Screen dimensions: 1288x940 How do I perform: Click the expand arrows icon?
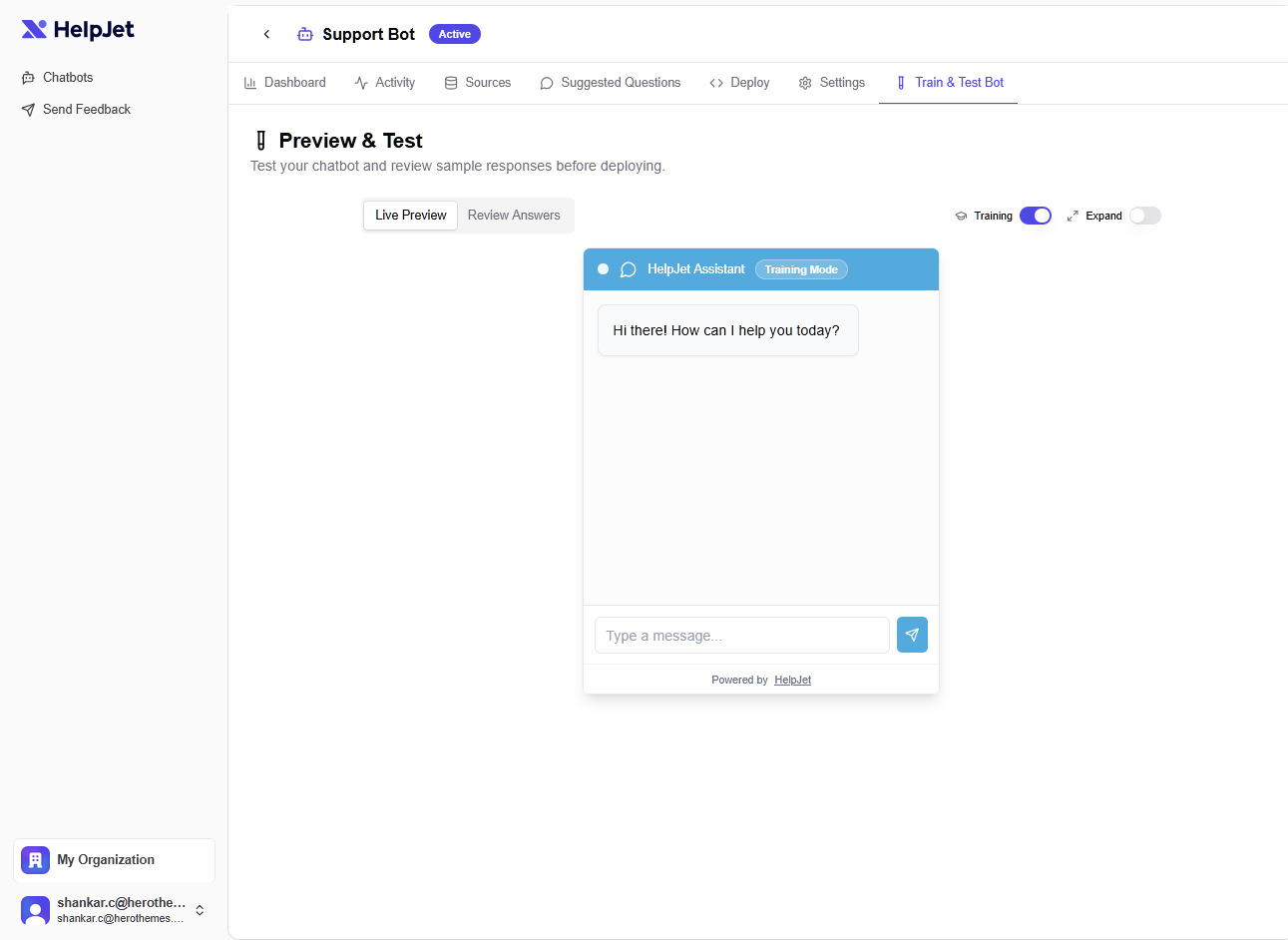[x=1073, y=216]
